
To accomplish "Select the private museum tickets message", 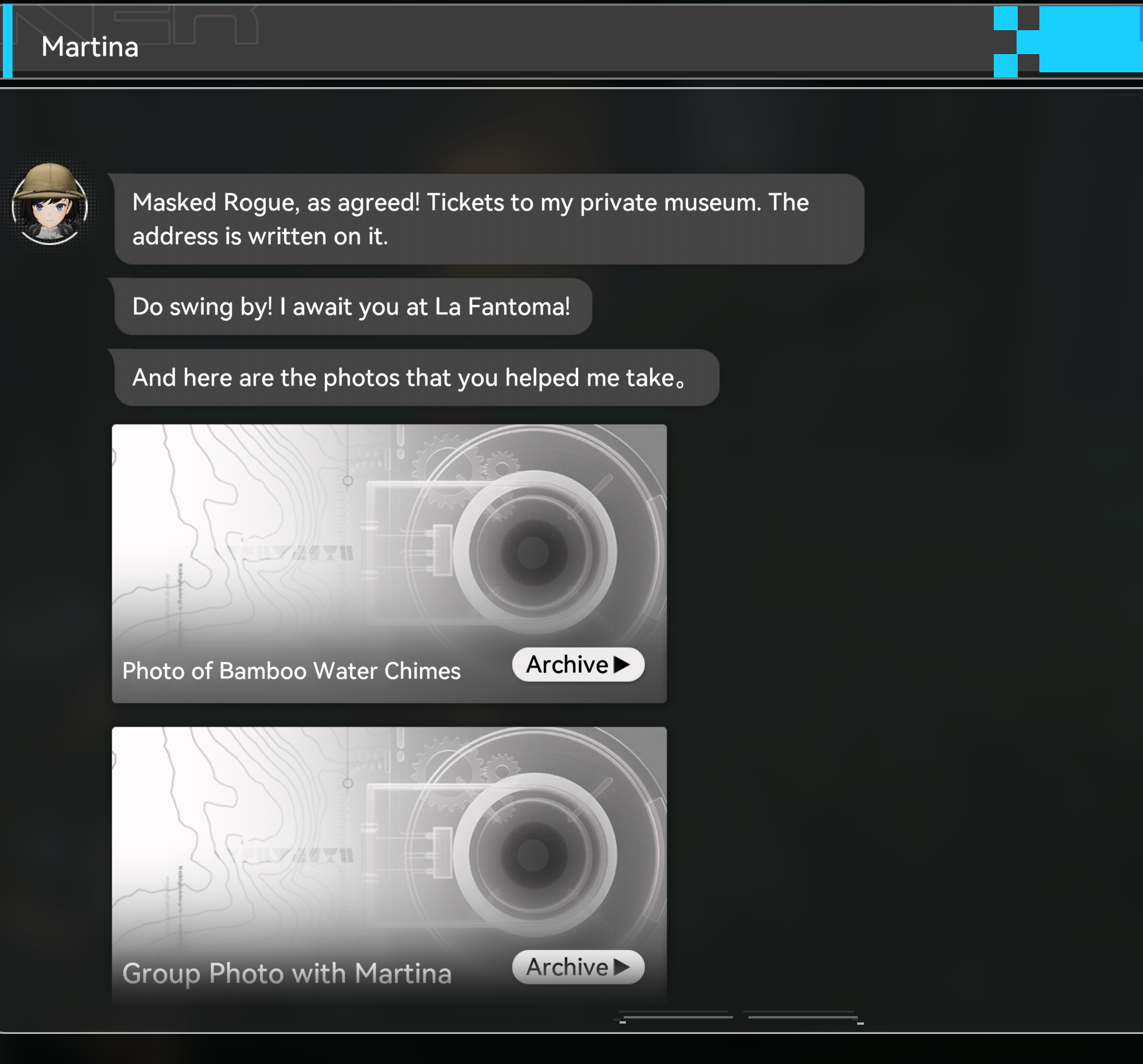I will (x=489, y=219).
